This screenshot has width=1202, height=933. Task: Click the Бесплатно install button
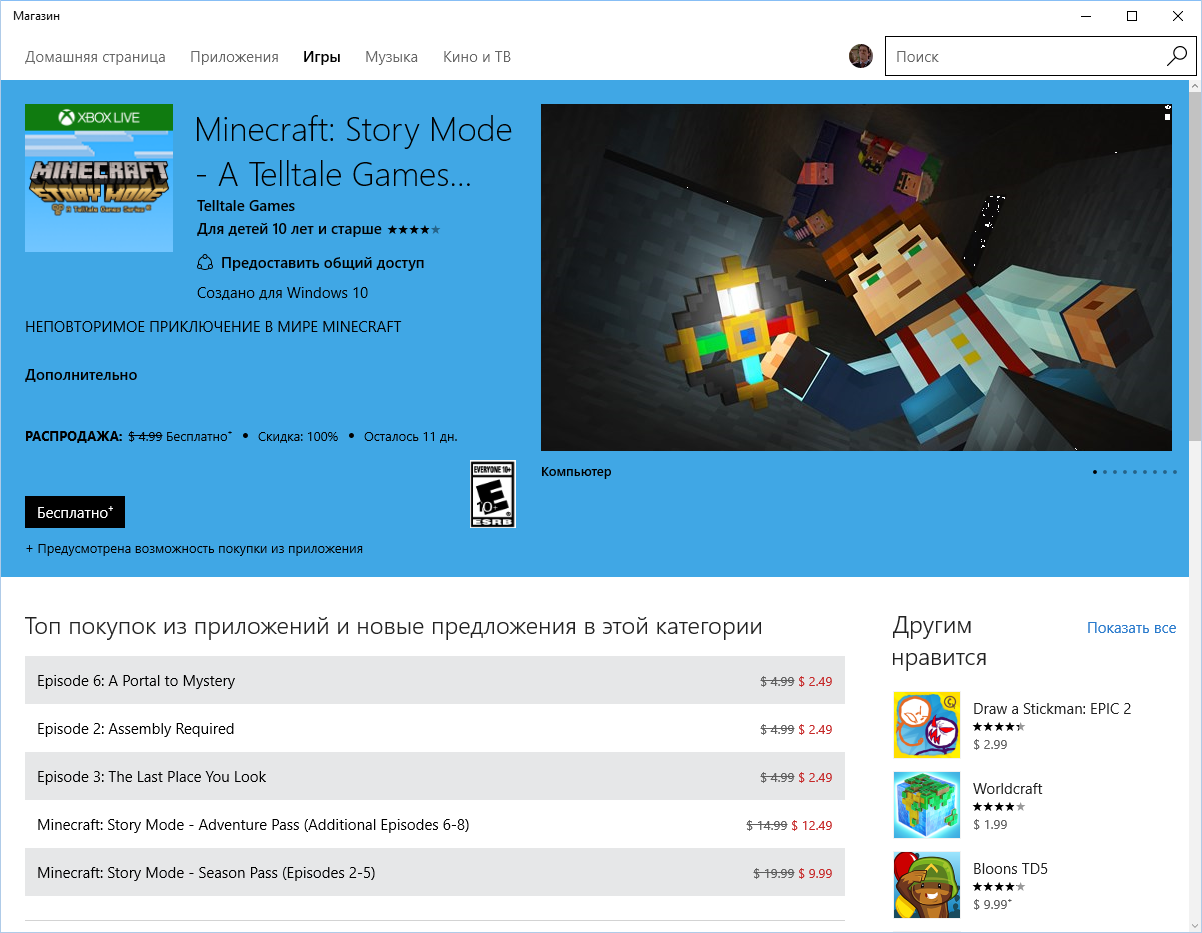coord(75,512)
